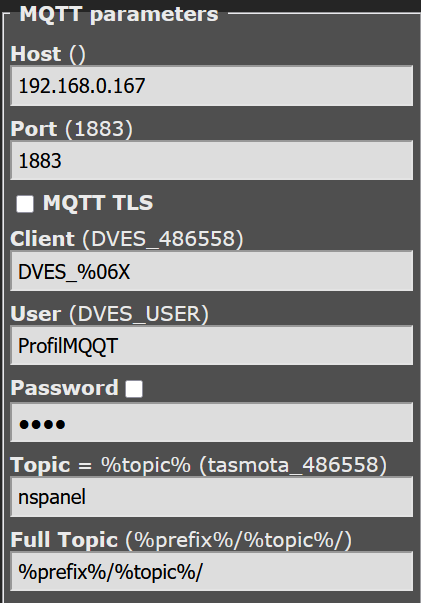This screenshot has height=603, width=421.
Task: Select the Client field with DVES_%06X
Action: coord(211,271)
